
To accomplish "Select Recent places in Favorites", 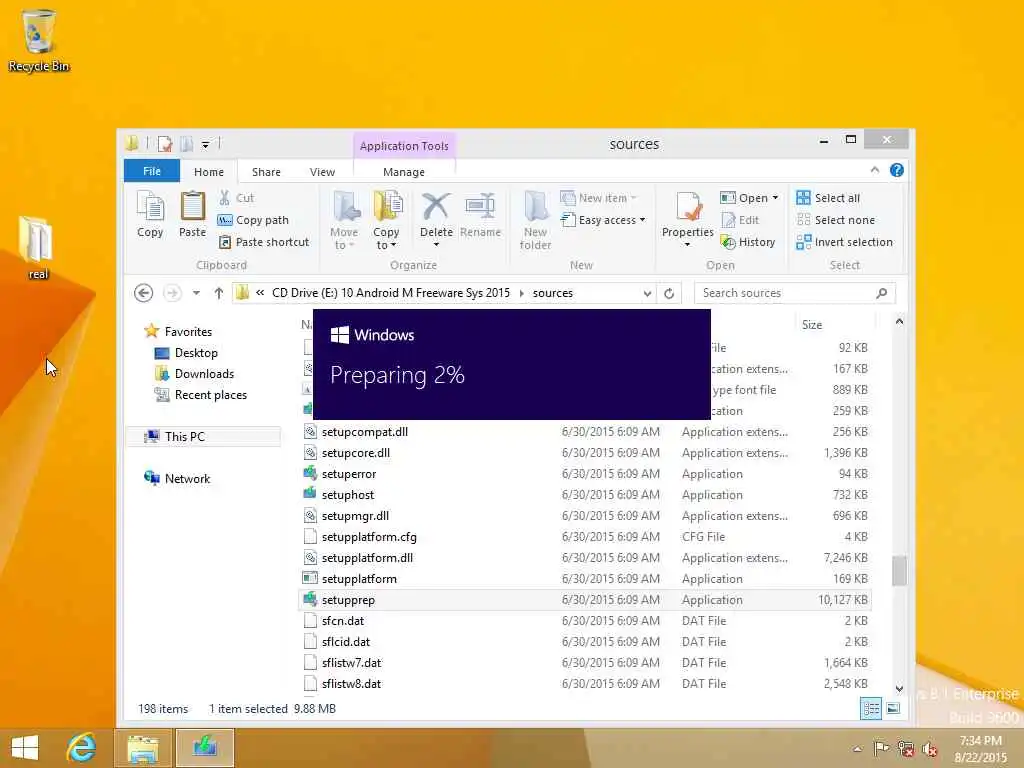I will click(200, 395).
